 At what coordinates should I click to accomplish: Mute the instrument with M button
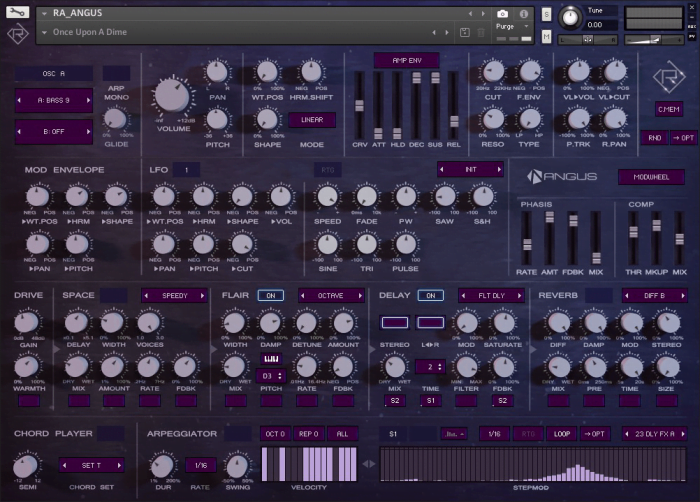(x=546, y=37)
